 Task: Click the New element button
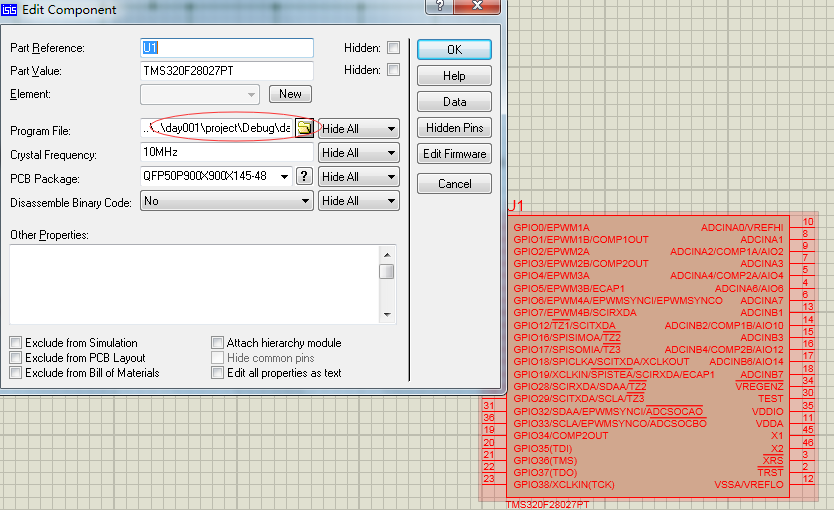click(290, 94)
